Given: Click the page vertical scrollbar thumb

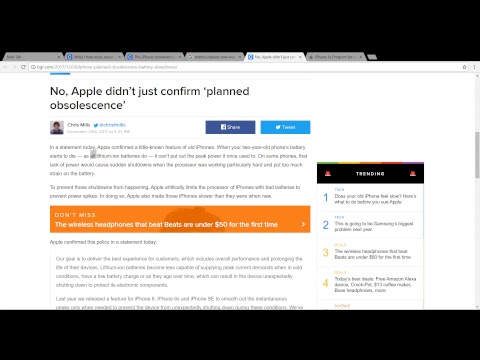Looking at the screenshot, I should [x=477, y=155].
